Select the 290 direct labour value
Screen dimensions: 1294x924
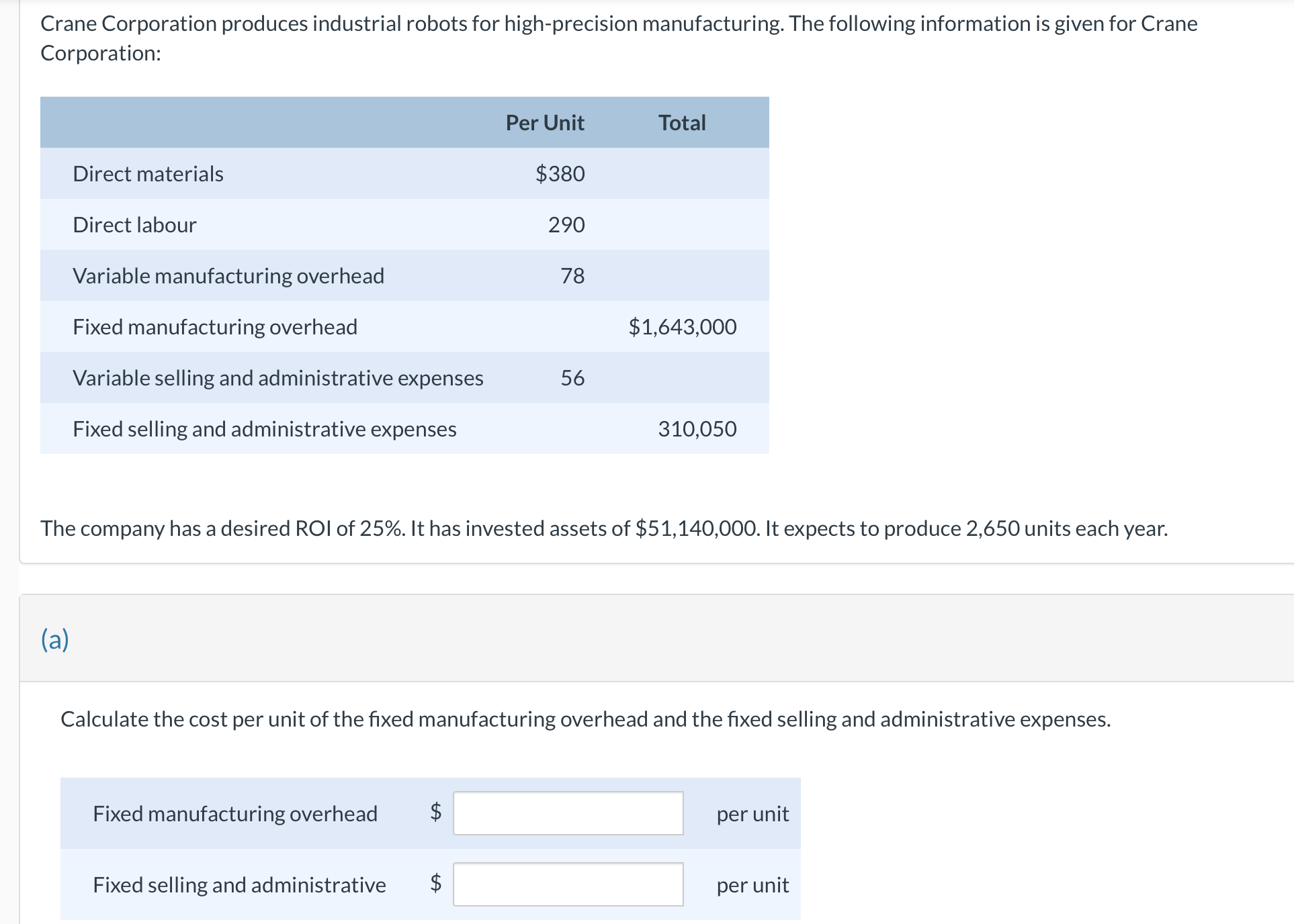pyautogui.click(x=566, y=225)
